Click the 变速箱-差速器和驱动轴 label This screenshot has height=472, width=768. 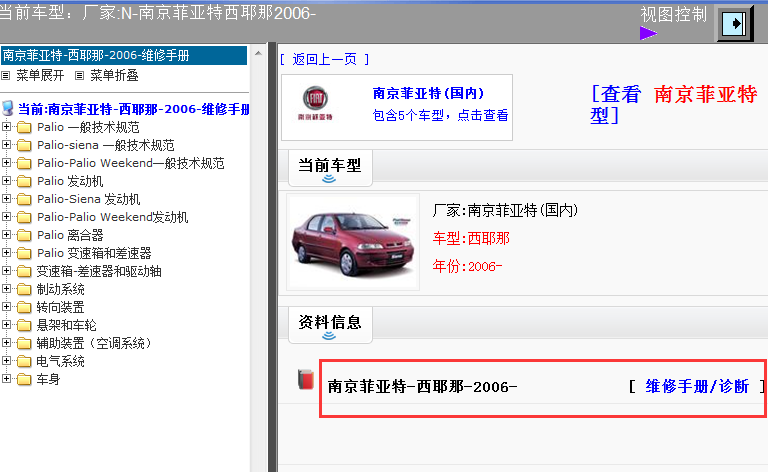[x=99, y=271]
